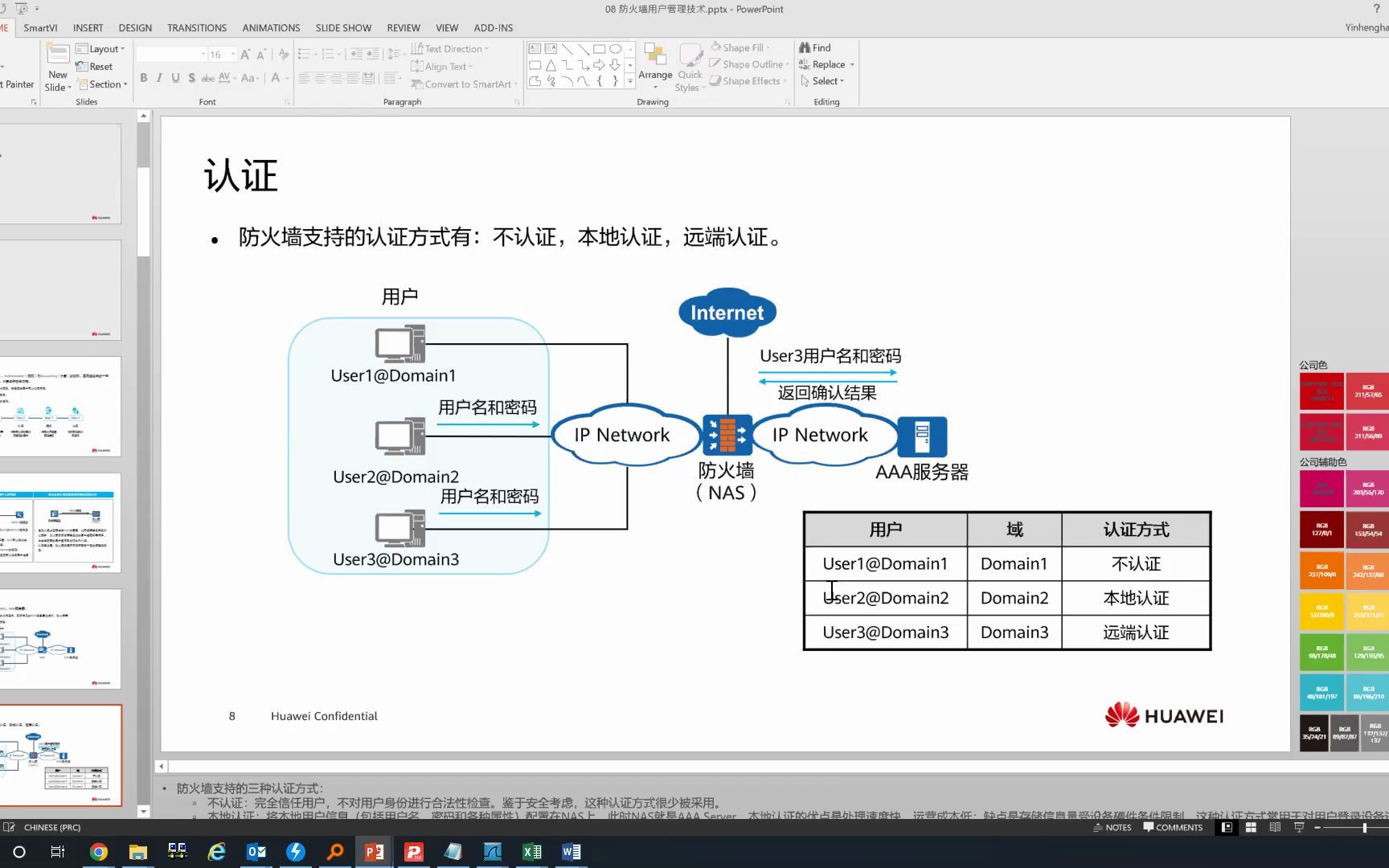Viewport: 1389px width, 868px height.
Task: Click the COMMENTS button in the status bar
Action: click(1173, 827)
